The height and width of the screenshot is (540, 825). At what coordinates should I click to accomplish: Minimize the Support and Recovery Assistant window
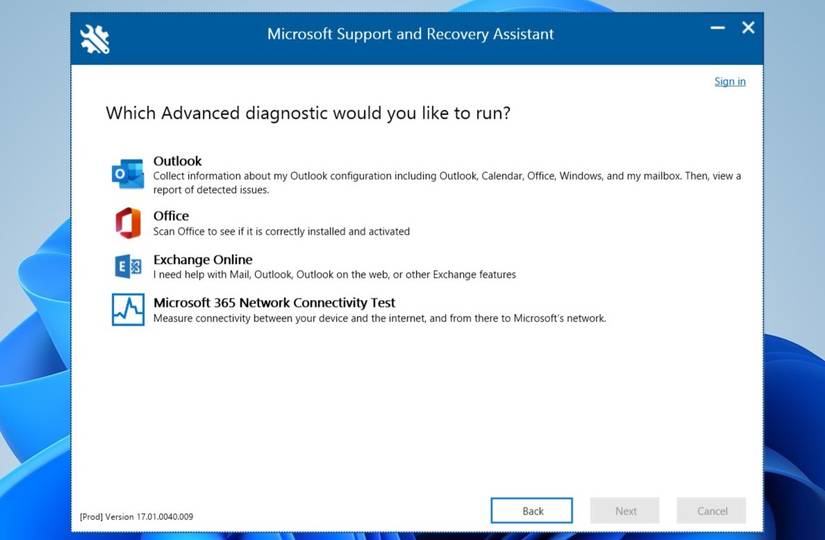pos(718,28)
